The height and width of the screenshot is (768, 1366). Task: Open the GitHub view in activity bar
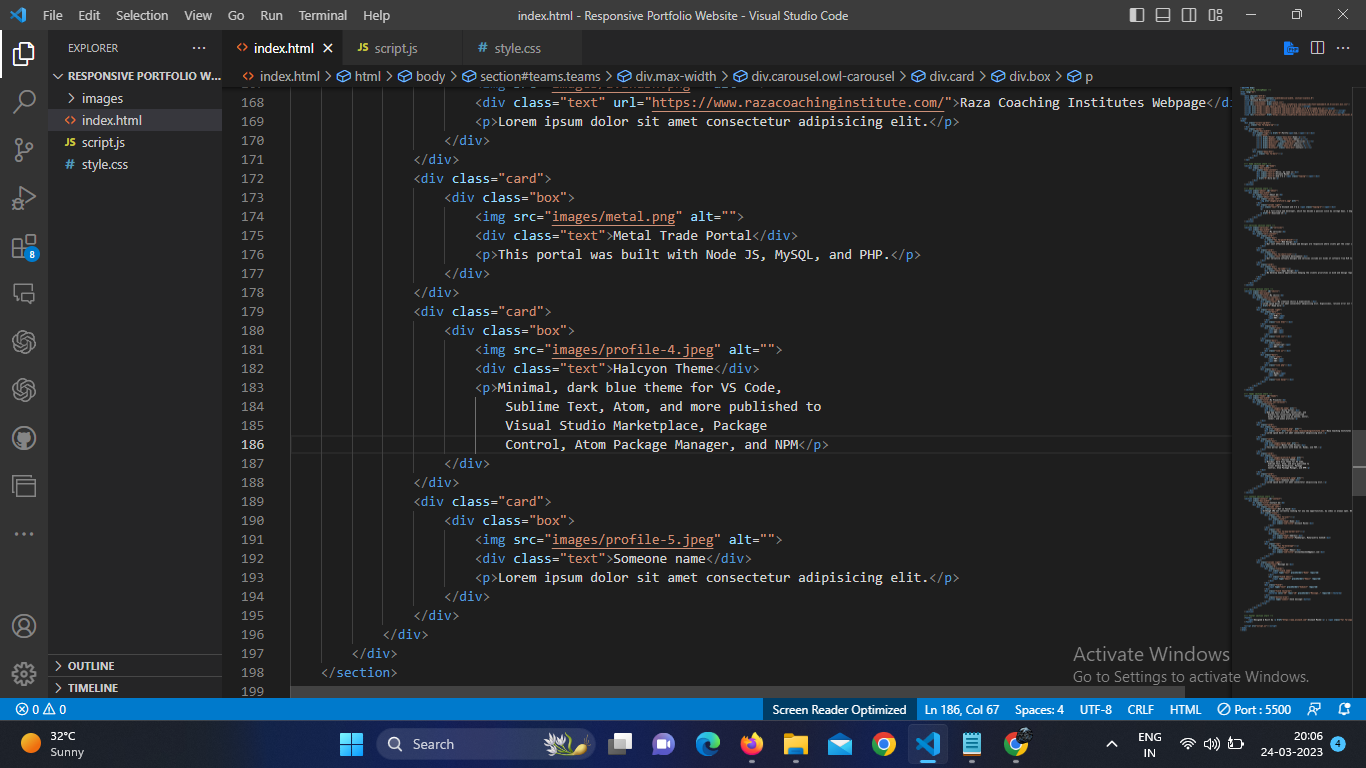click(24, 438)
